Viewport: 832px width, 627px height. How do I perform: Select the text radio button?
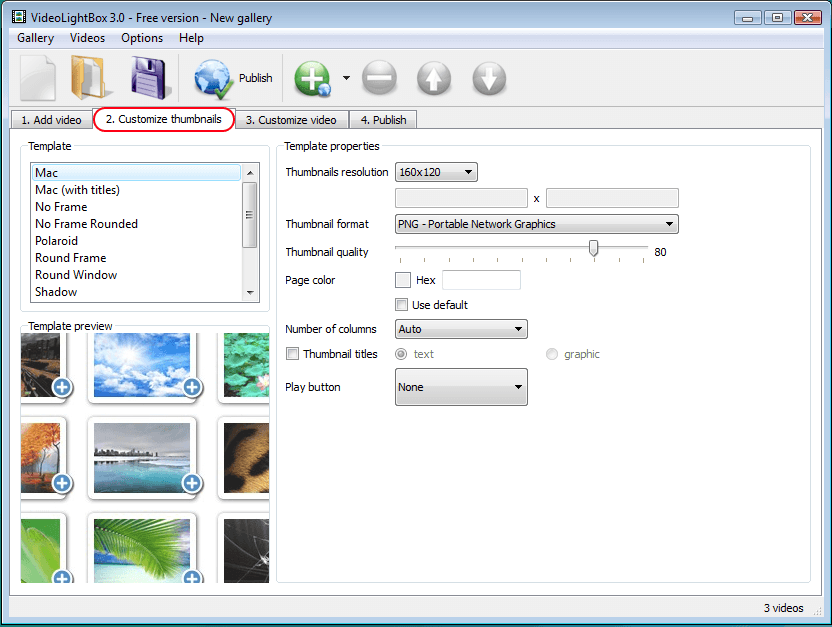[401, 354]
